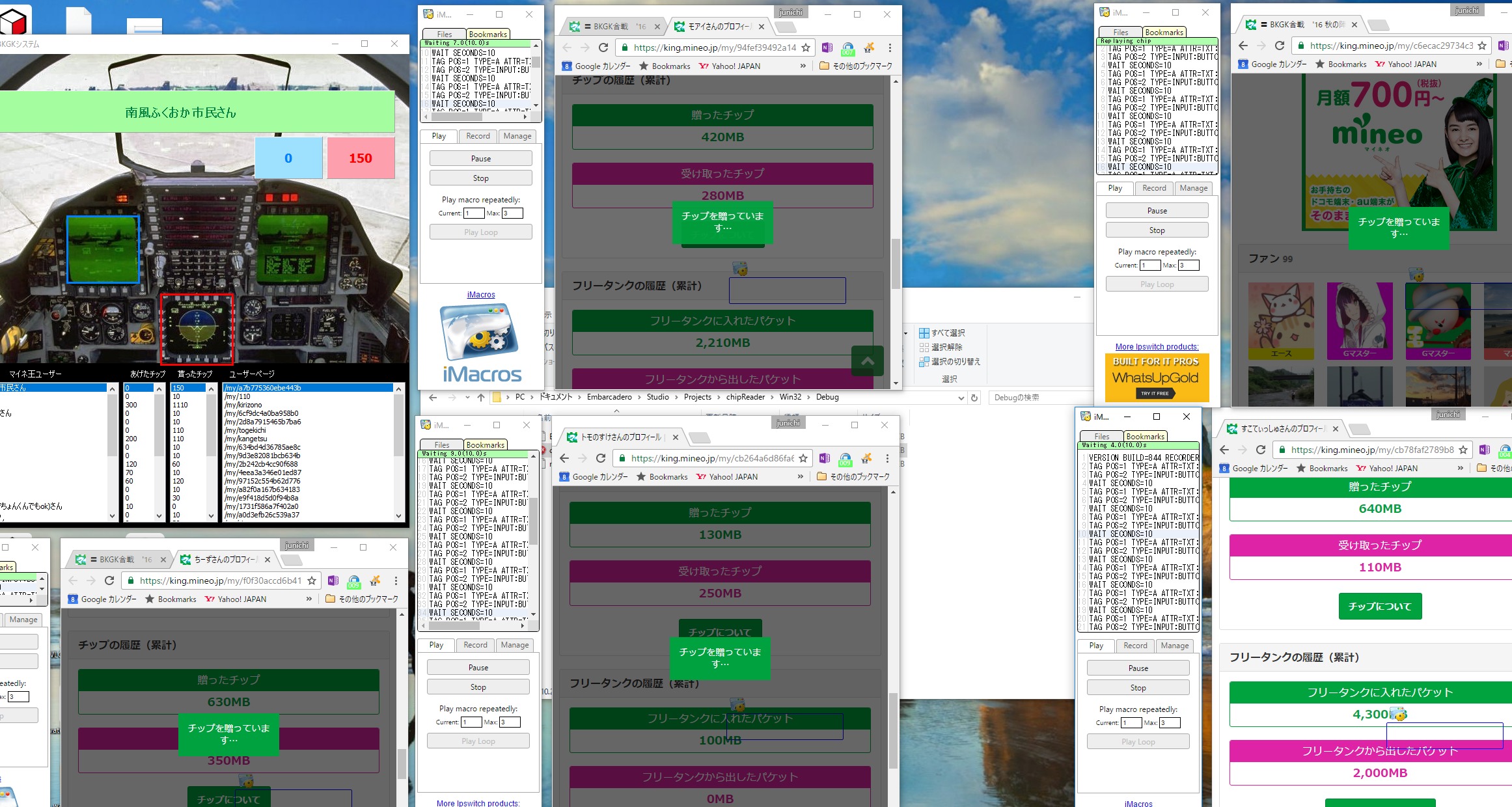
Task: Go up one folder in Explorer
Action: click(x=480, y=397)
